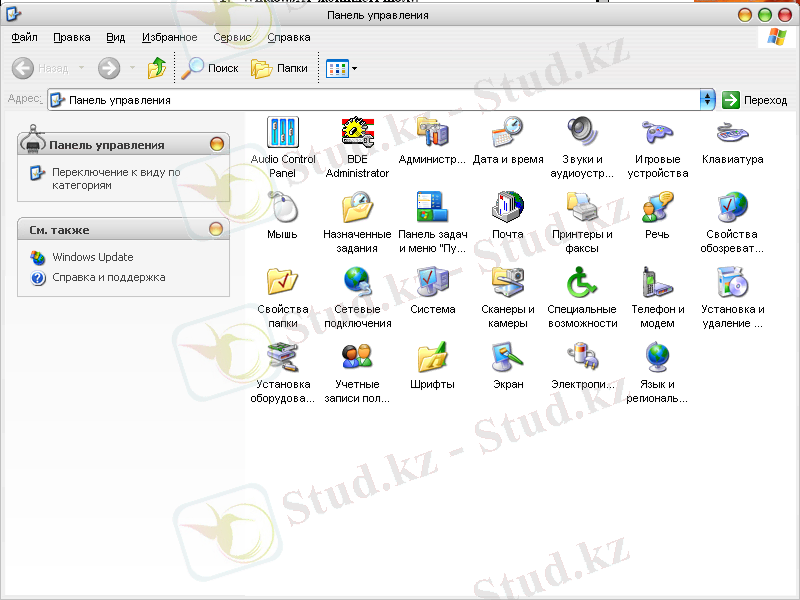Viewport: 800px width, 600px height.
Task: Open Справка и поддержка link
Action: click(x=109, y=278)
